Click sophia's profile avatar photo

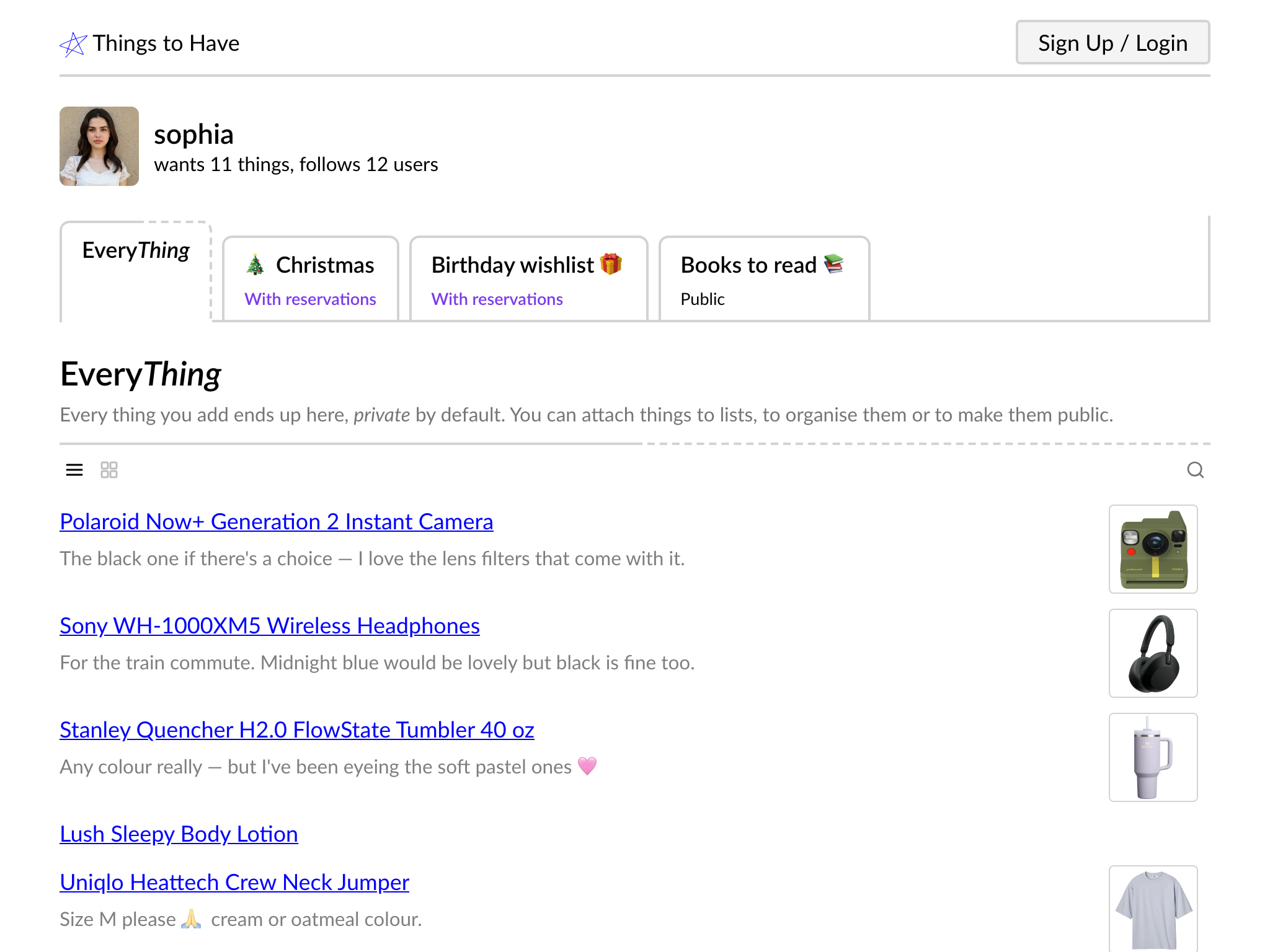[x=99, y=146]
